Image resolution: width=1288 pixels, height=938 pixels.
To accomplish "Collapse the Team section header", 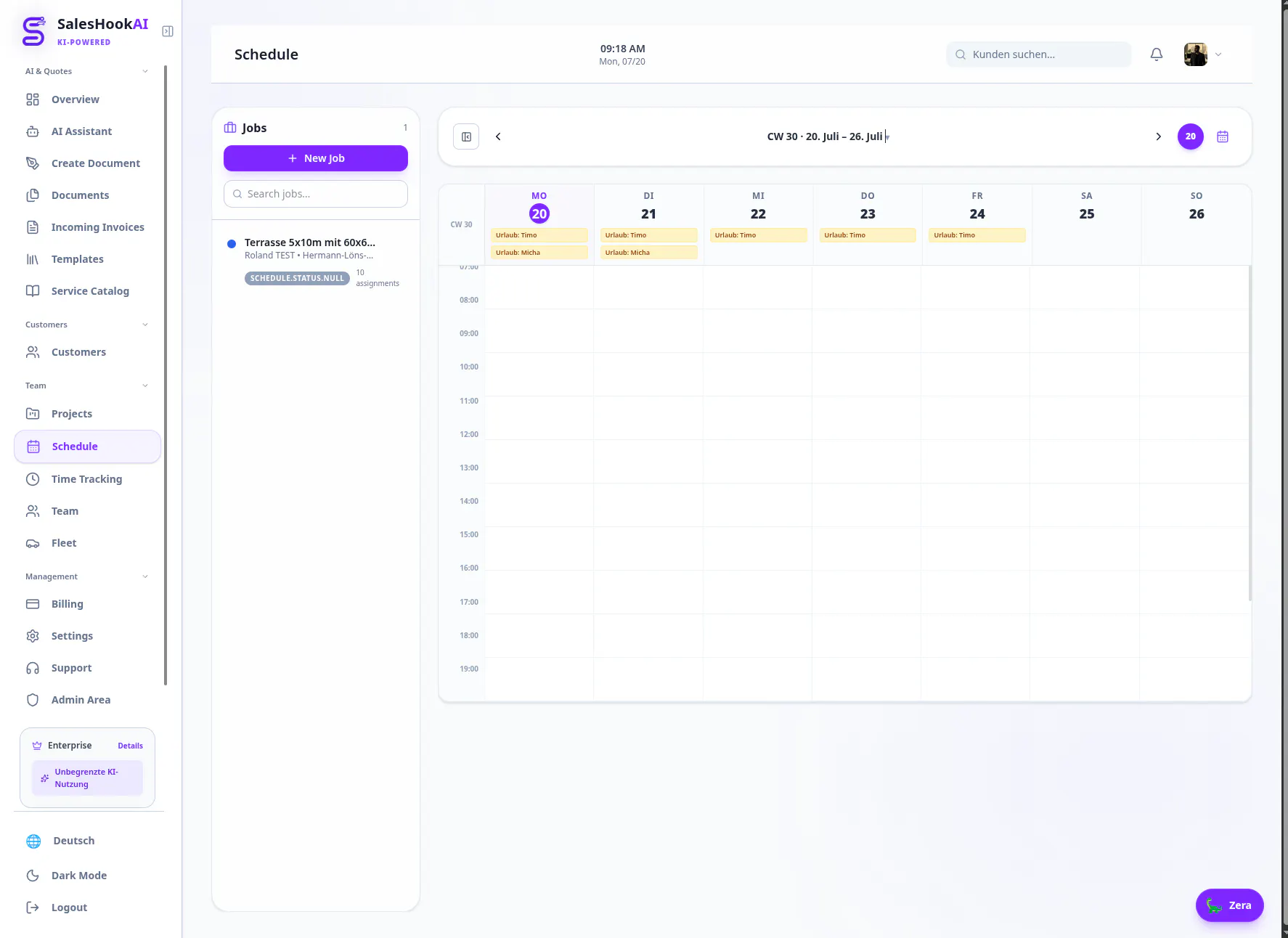I will (87, 386).
